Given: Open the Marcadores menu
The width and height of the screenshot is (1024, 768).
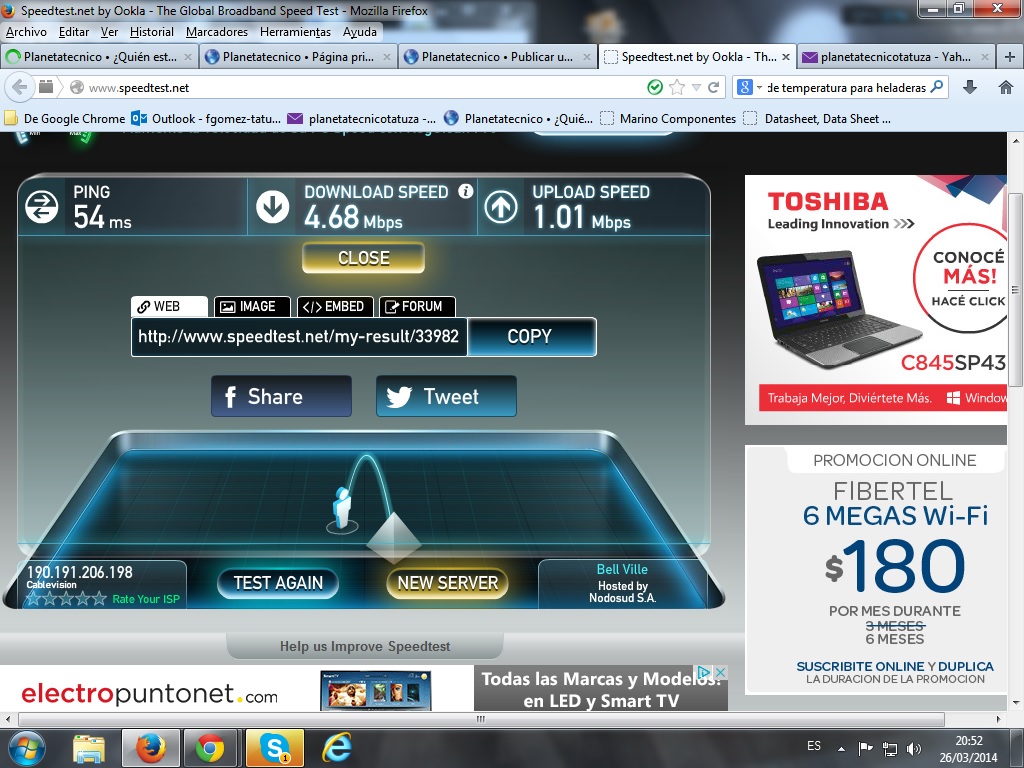Looking at the screenshot, I should [x=217, y=32].
